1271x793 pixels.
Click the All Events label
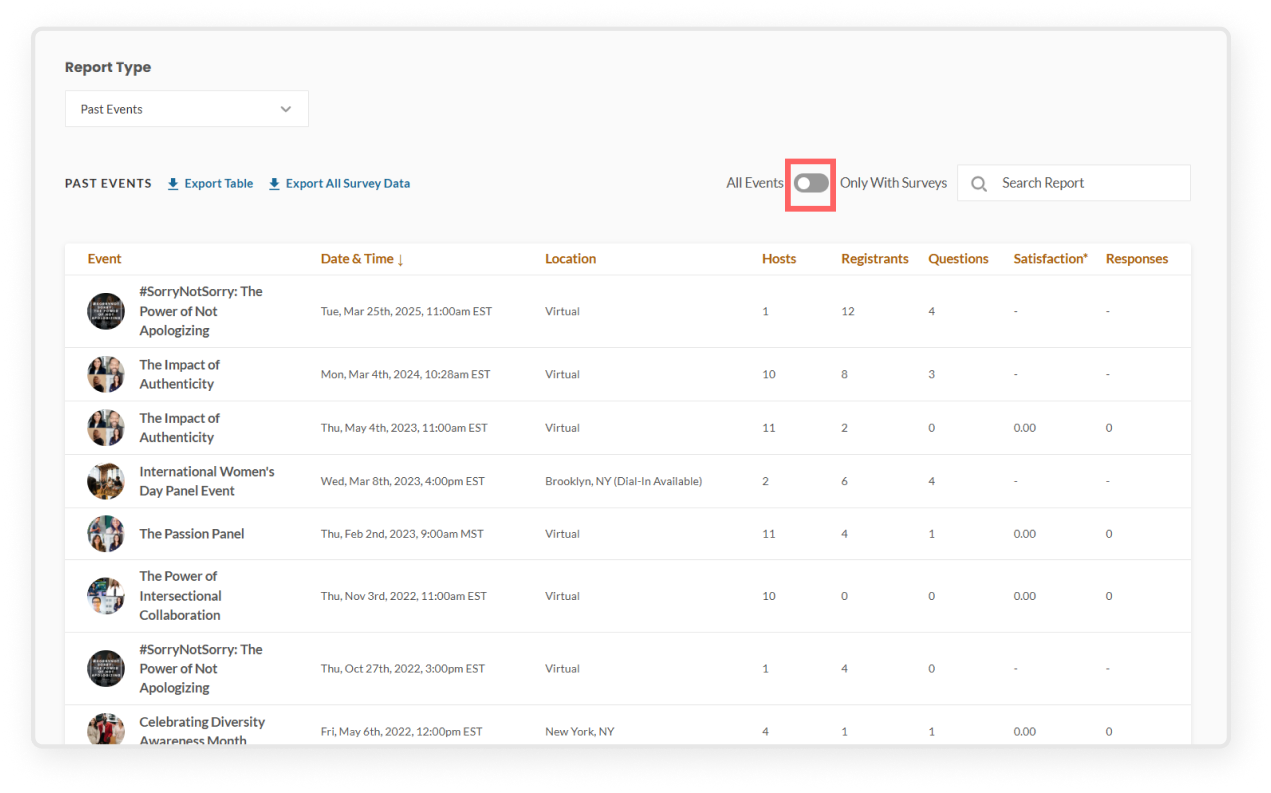tap(755, 183)
